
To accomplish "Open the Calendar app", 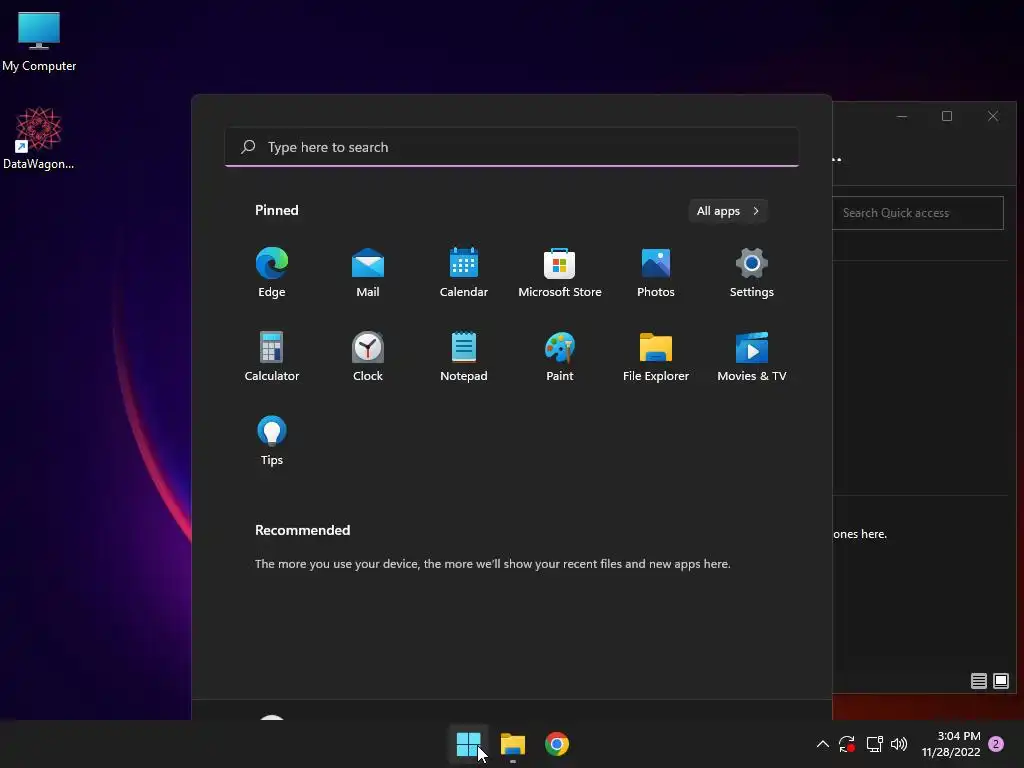I will click(x=464, y=273).
